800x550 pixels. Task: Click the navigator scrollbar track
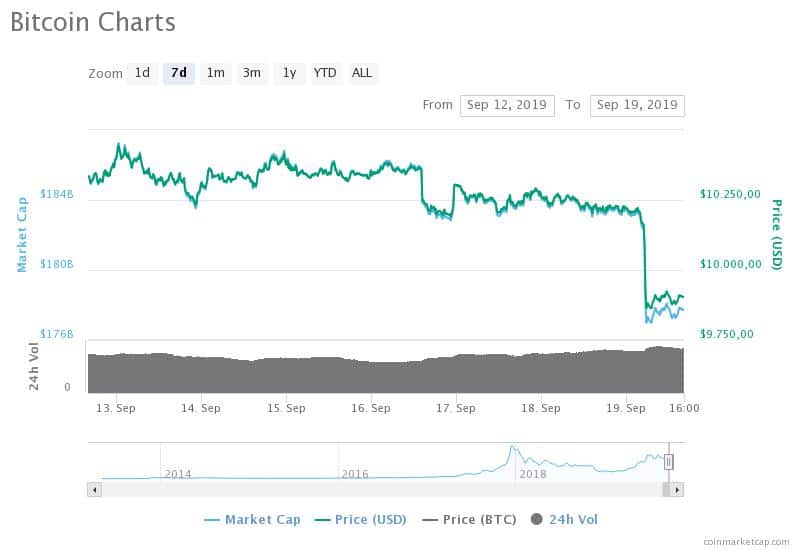point(382,490)
